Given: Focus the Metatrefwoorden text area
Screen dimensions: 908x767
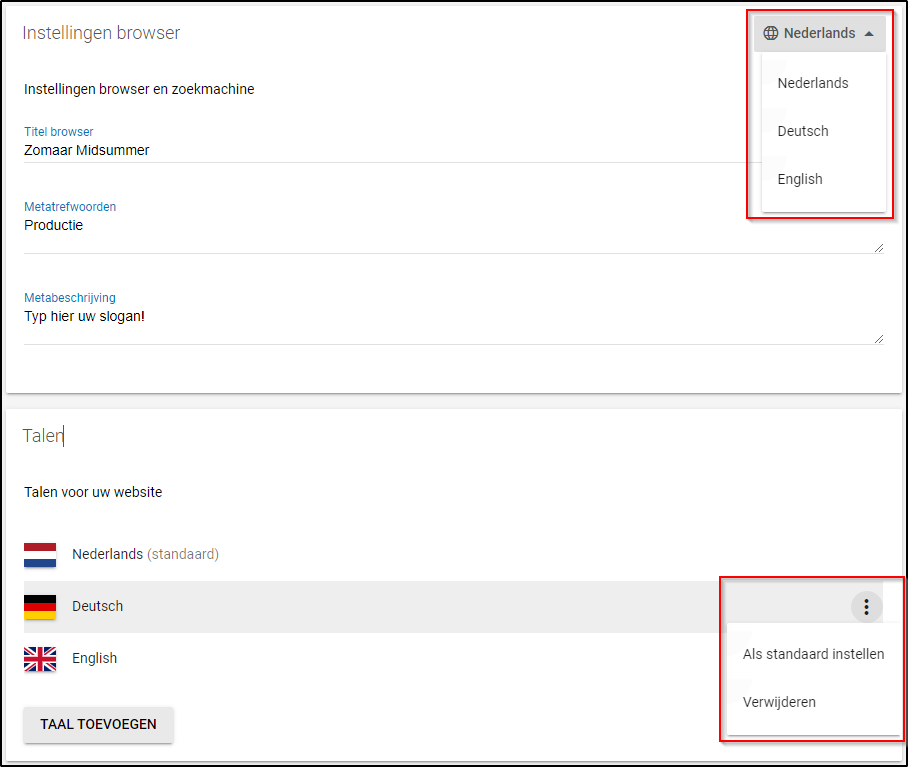Looking at the screenshot, I should (x=450, y=232).
